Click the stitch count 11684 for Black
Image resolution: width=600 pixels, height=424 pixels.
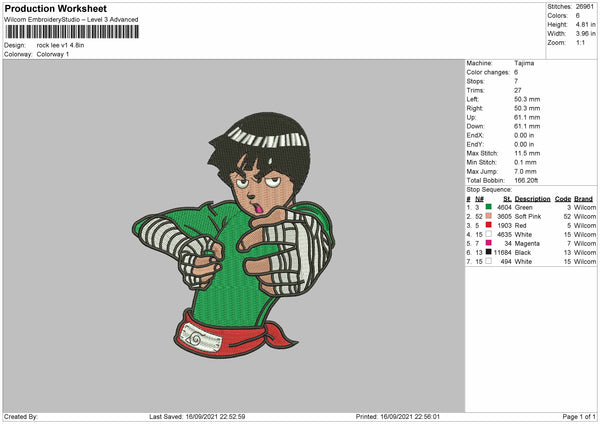502,253
